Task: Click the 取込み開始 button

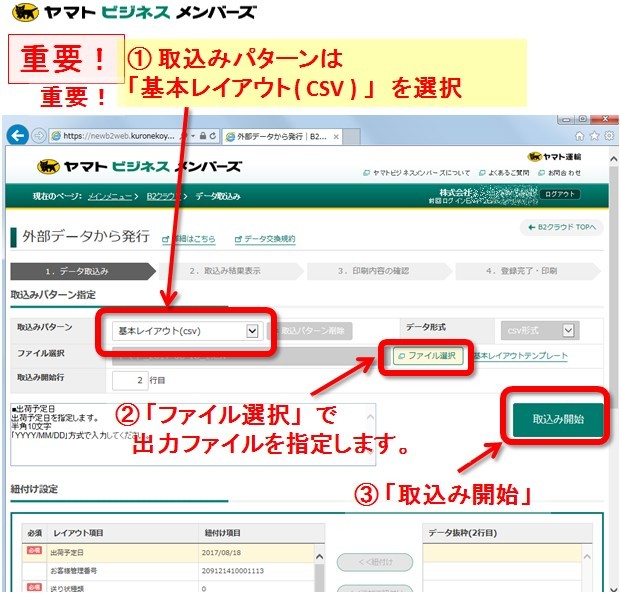Action: pos(558,420)
